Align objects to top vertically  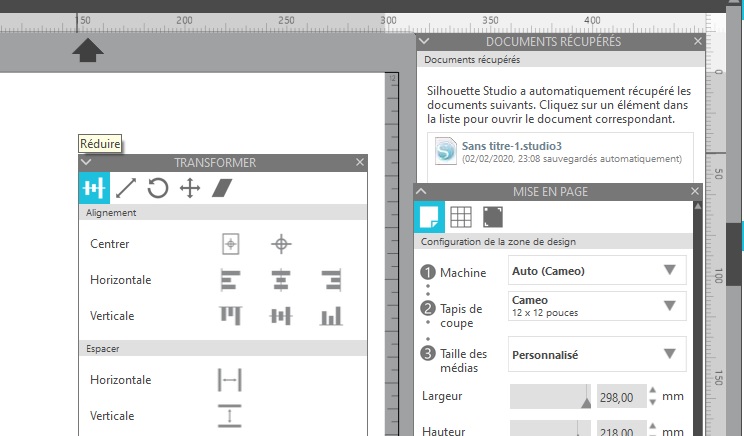[231, 315]
